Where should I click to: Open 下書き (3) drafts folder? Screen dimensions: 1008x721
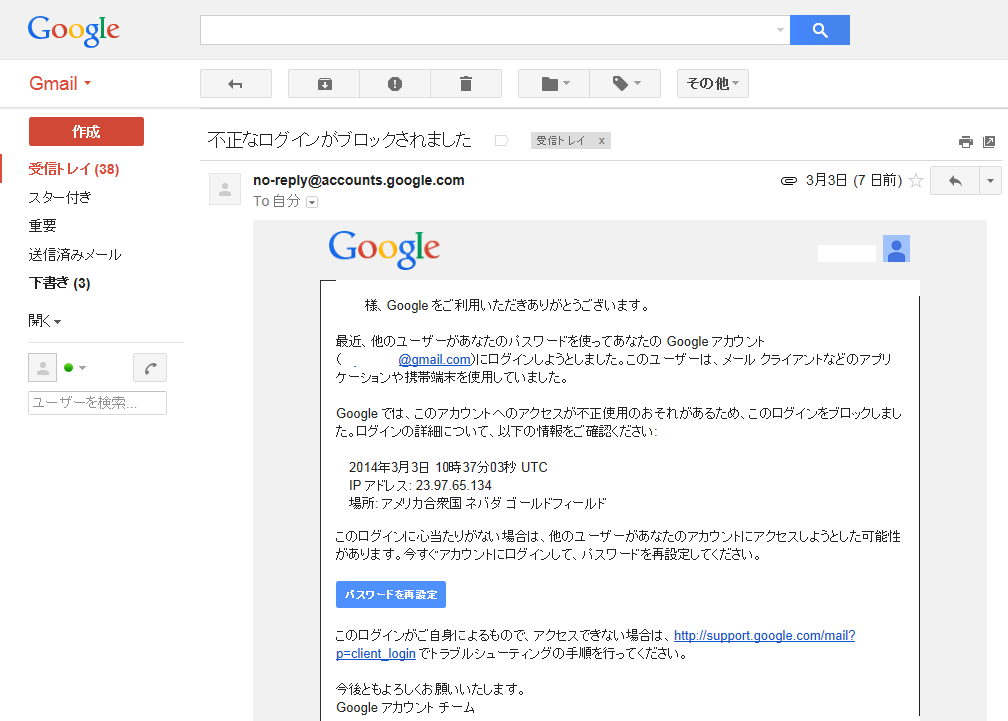[x=59, y=283]
